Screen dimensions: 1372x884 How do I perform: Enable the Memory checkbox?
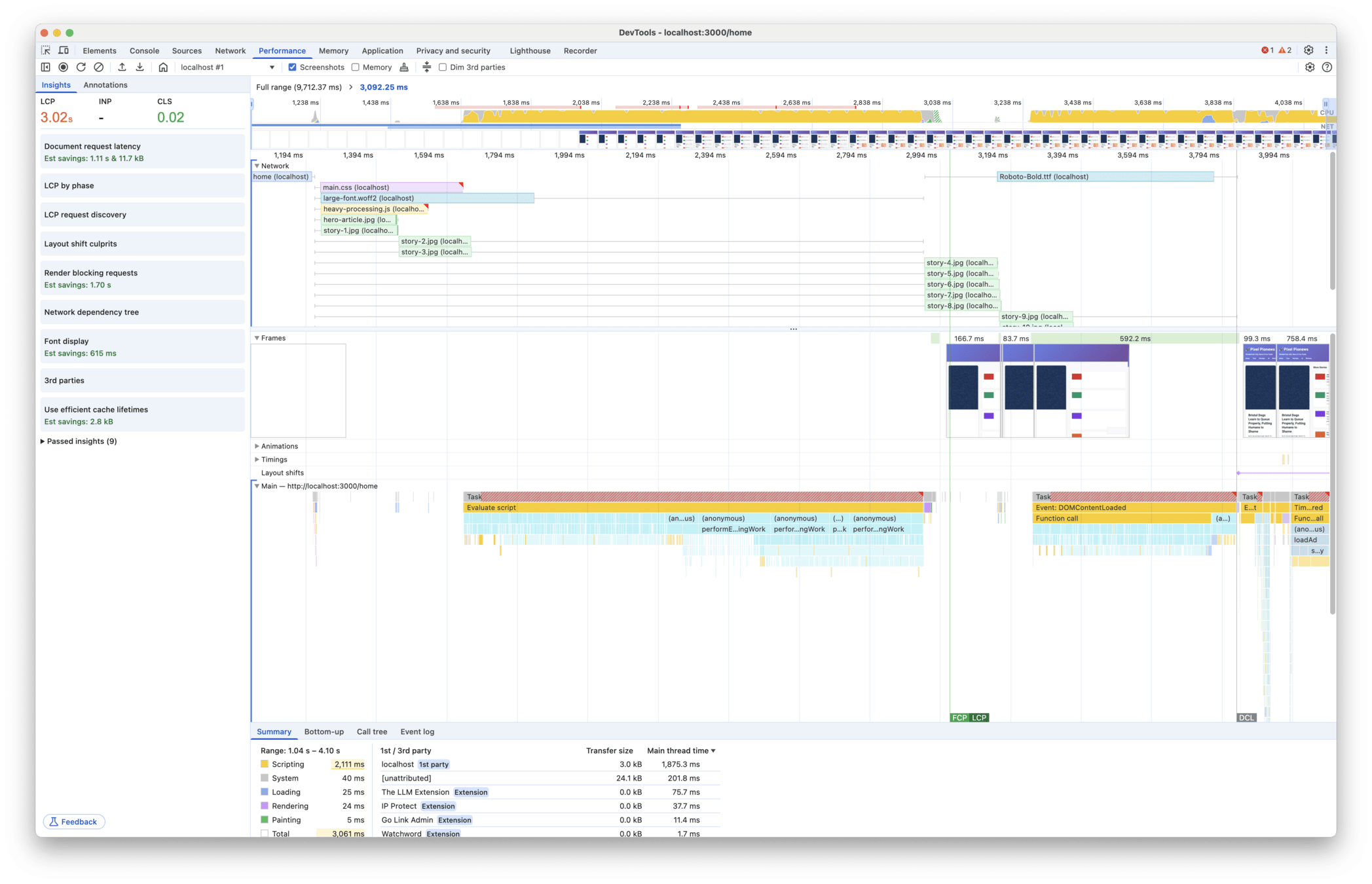pos(355,67)
